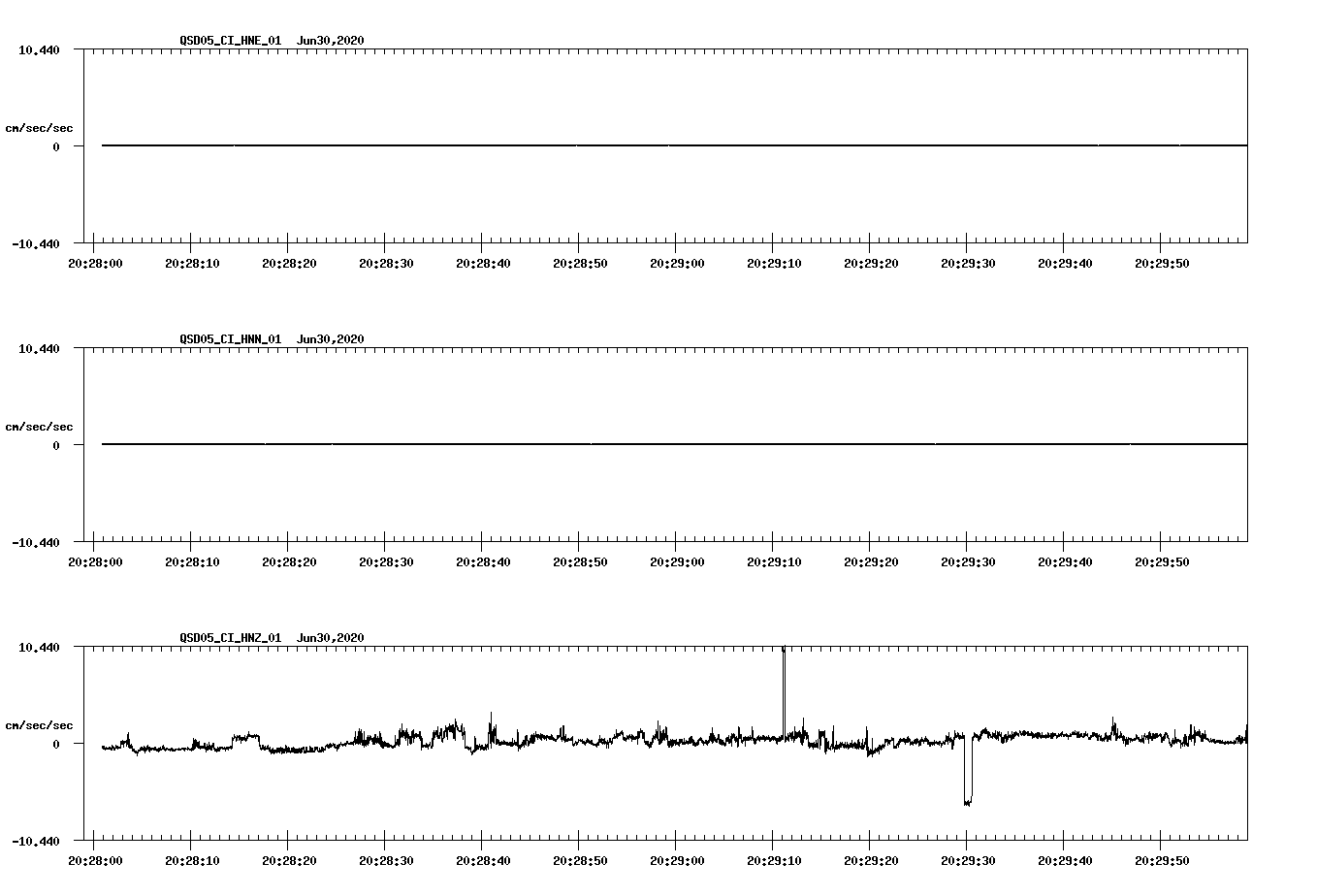Click the 10.440 upper limit on HNE plot
Screen dimensions: 1317x896
39,49
